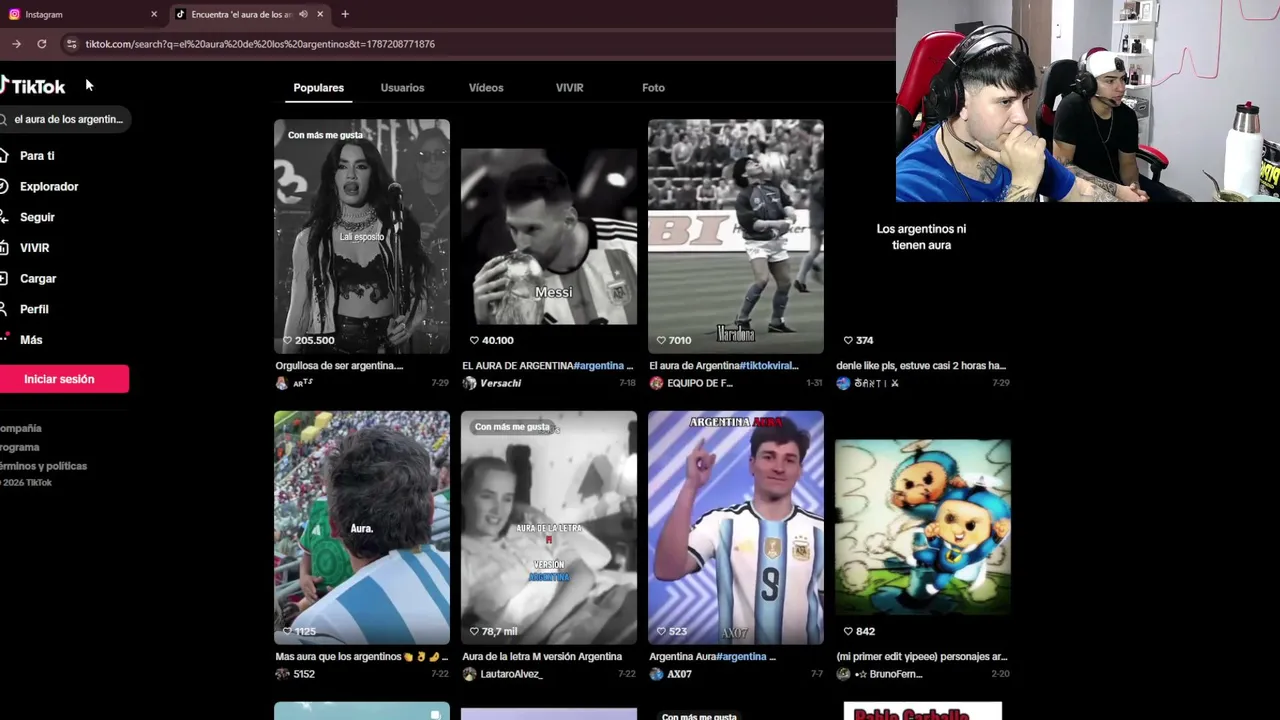Close the Instagram tab
1280x720 pixels.
tap(154, 14)
